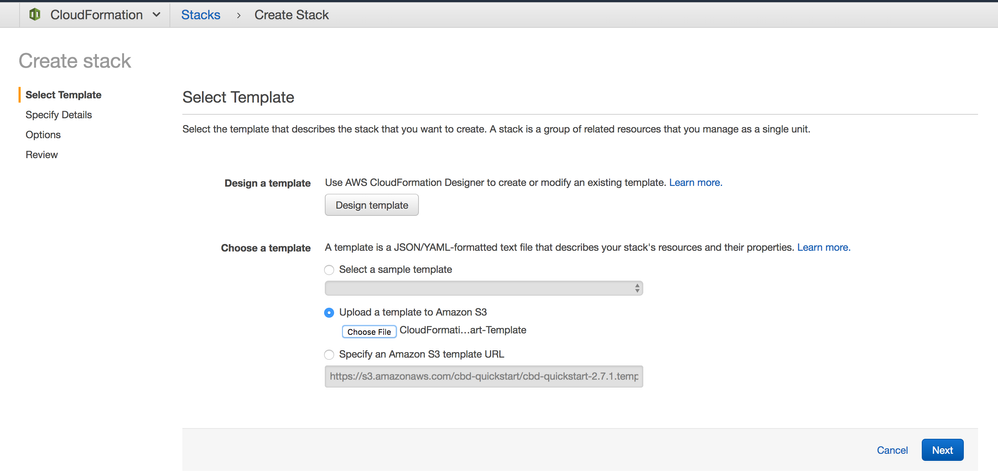Screen dimensions: 998x473
Task: Click the Create Stack breadcrumb text
Action: coord(292,15)
